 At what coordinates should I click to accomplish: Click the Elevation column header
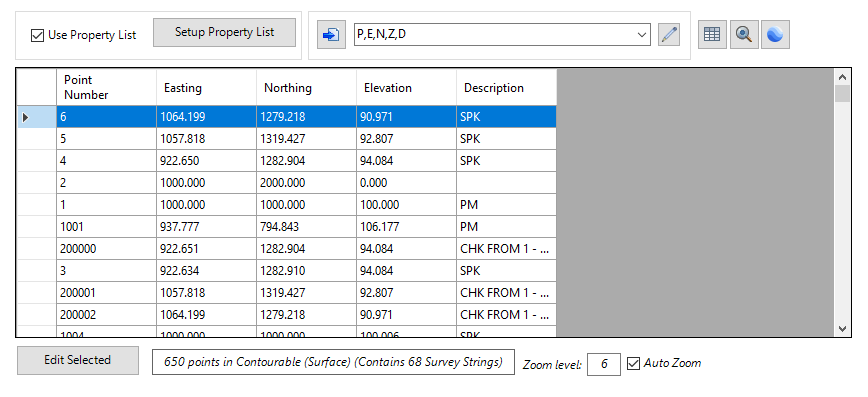click(x=406, y=87)
